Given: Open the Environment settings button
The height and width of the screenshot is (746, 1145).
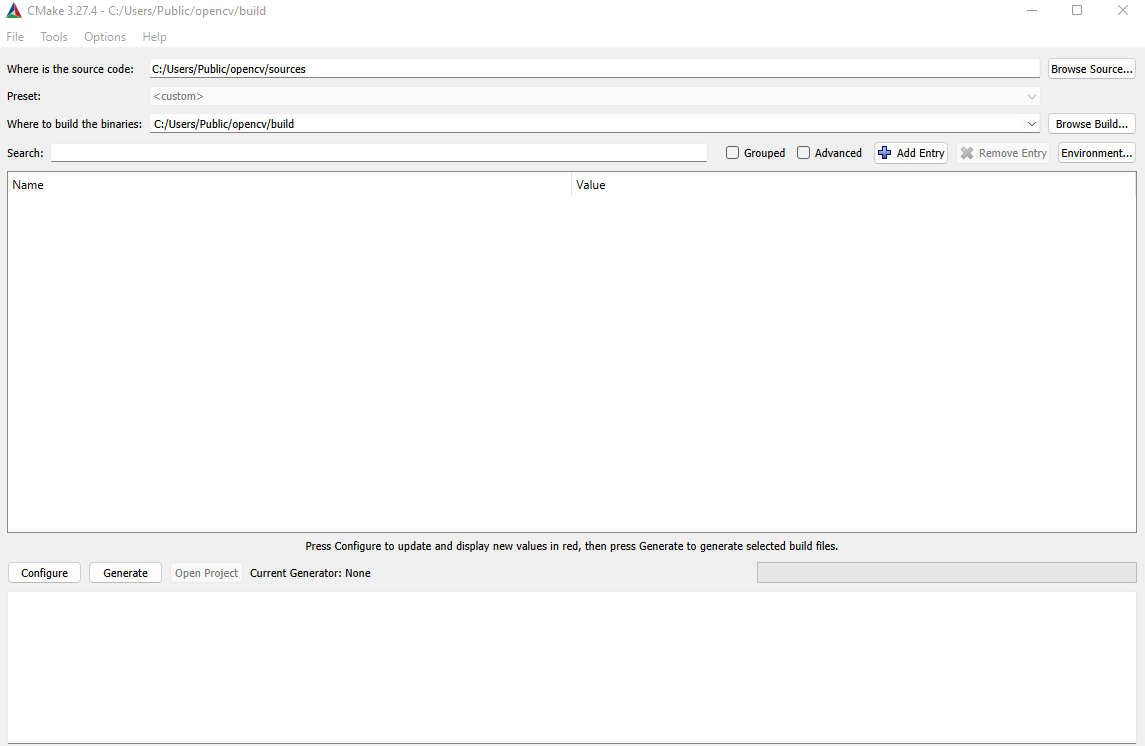Looking at the screenshot, I should pos(1096,153).
